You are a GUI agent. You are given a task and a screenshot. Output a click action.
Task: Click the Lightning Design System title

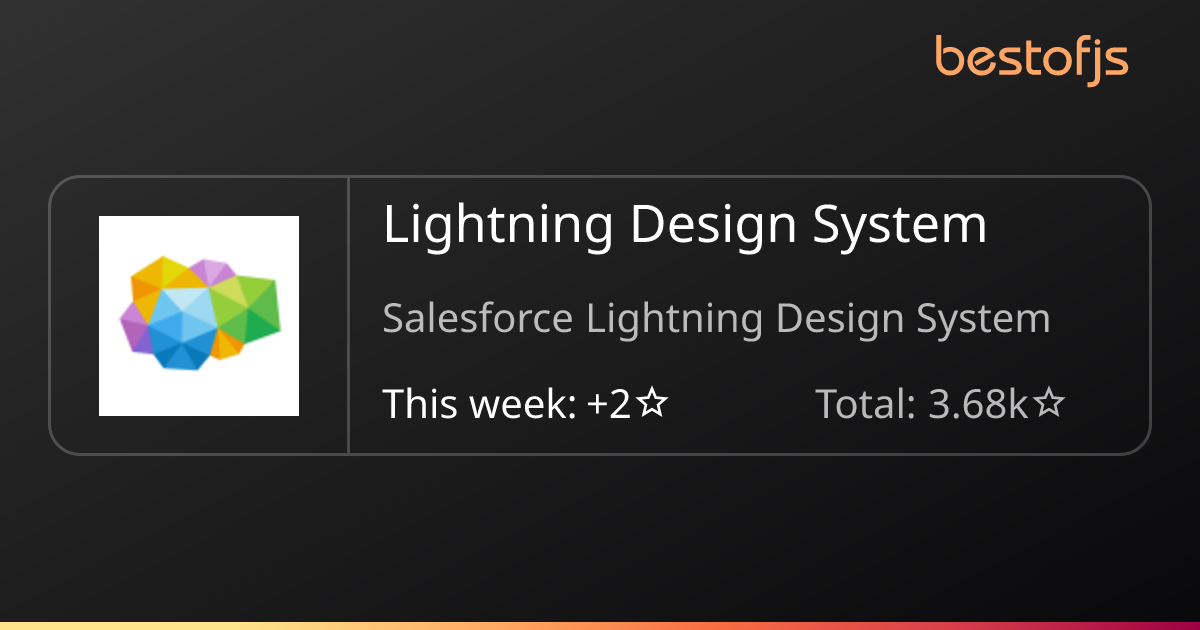click(685, 225)
